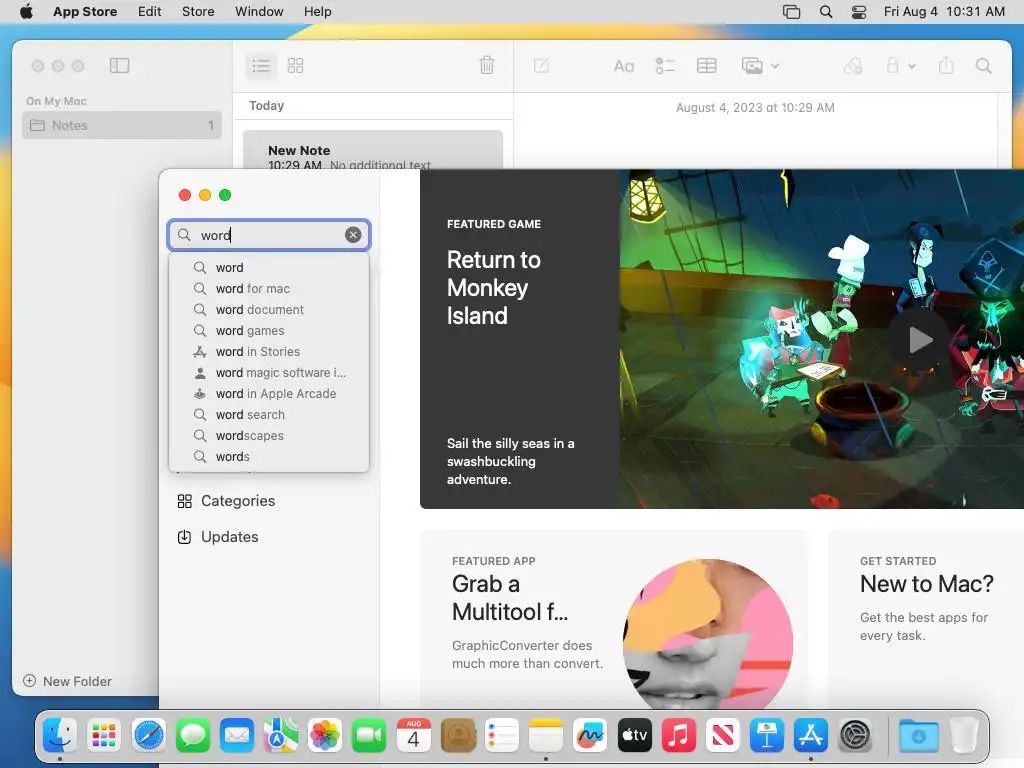
Task: Open the Downloads folder in the Dock
Action: [x=918, y=735]
